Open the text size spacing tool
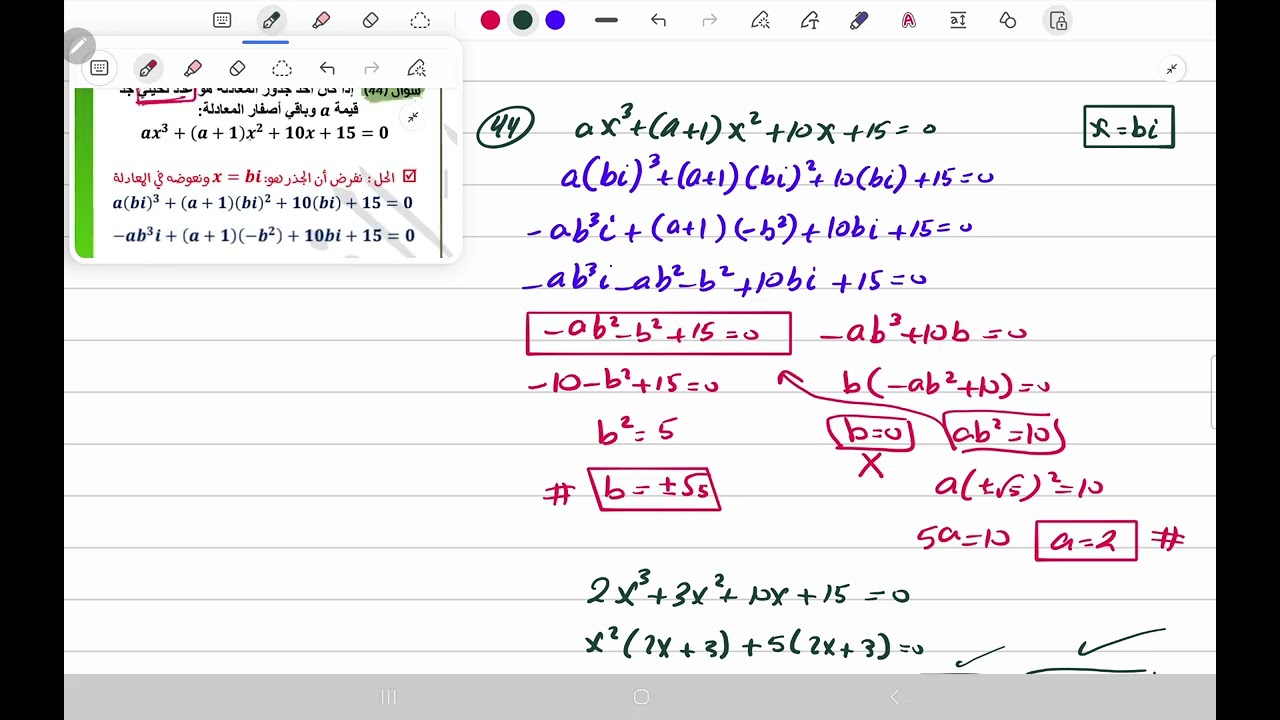The width and height of the screenshot is (1280, 720). [958, 20]
